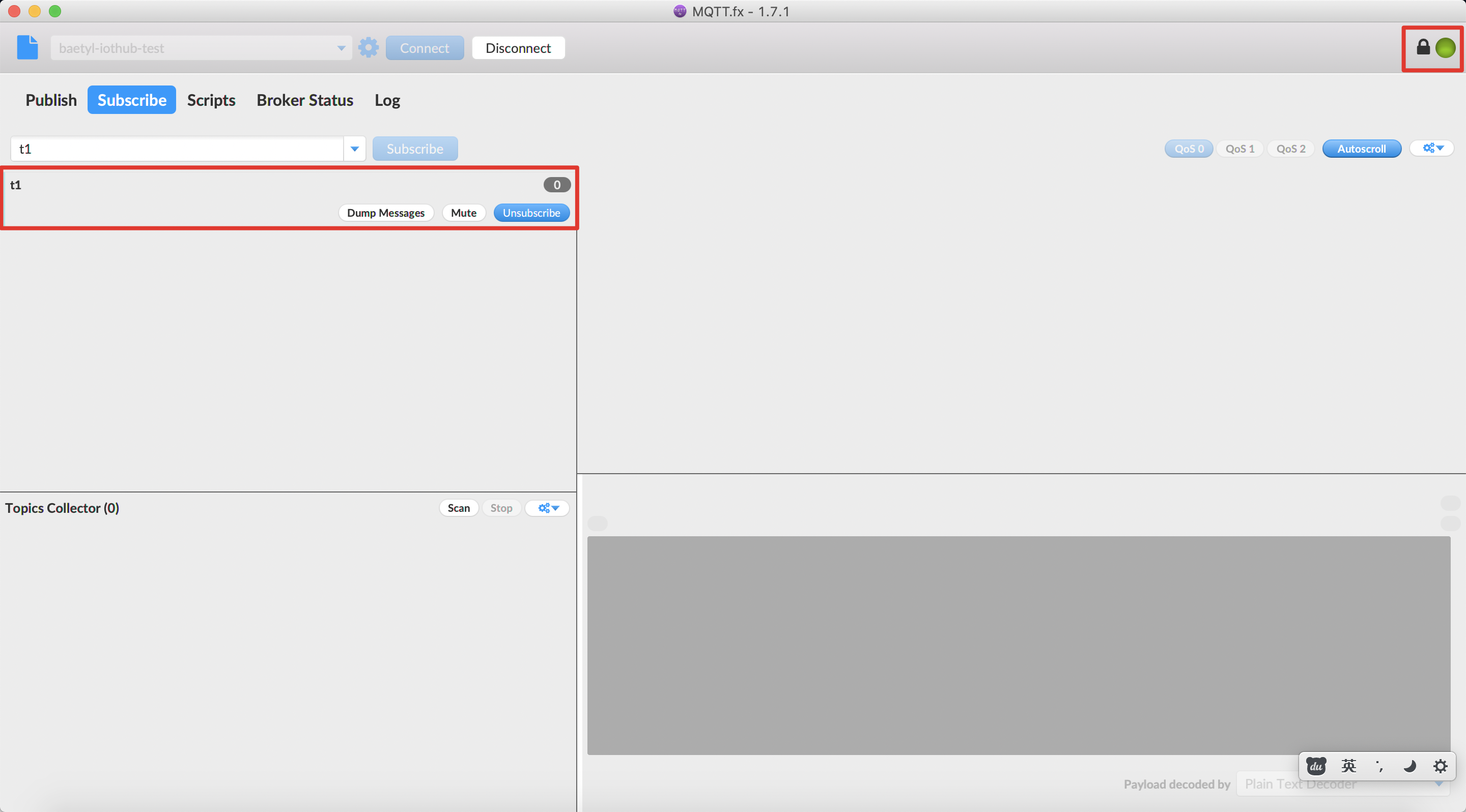Toggle input method night mode moon icon
The image size is (1466, 812).
1409,766
